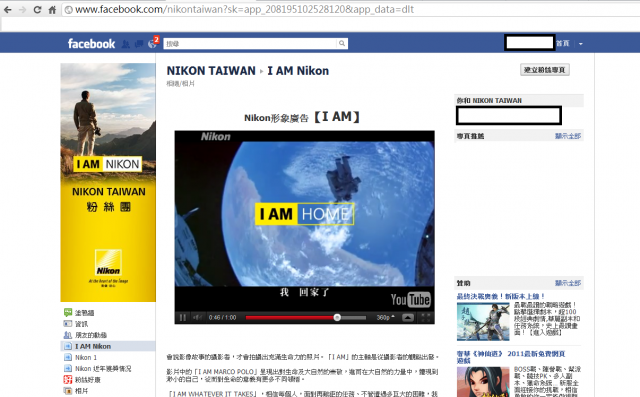
Task: Click the video volume speaker icon
Action: [198, 317]
